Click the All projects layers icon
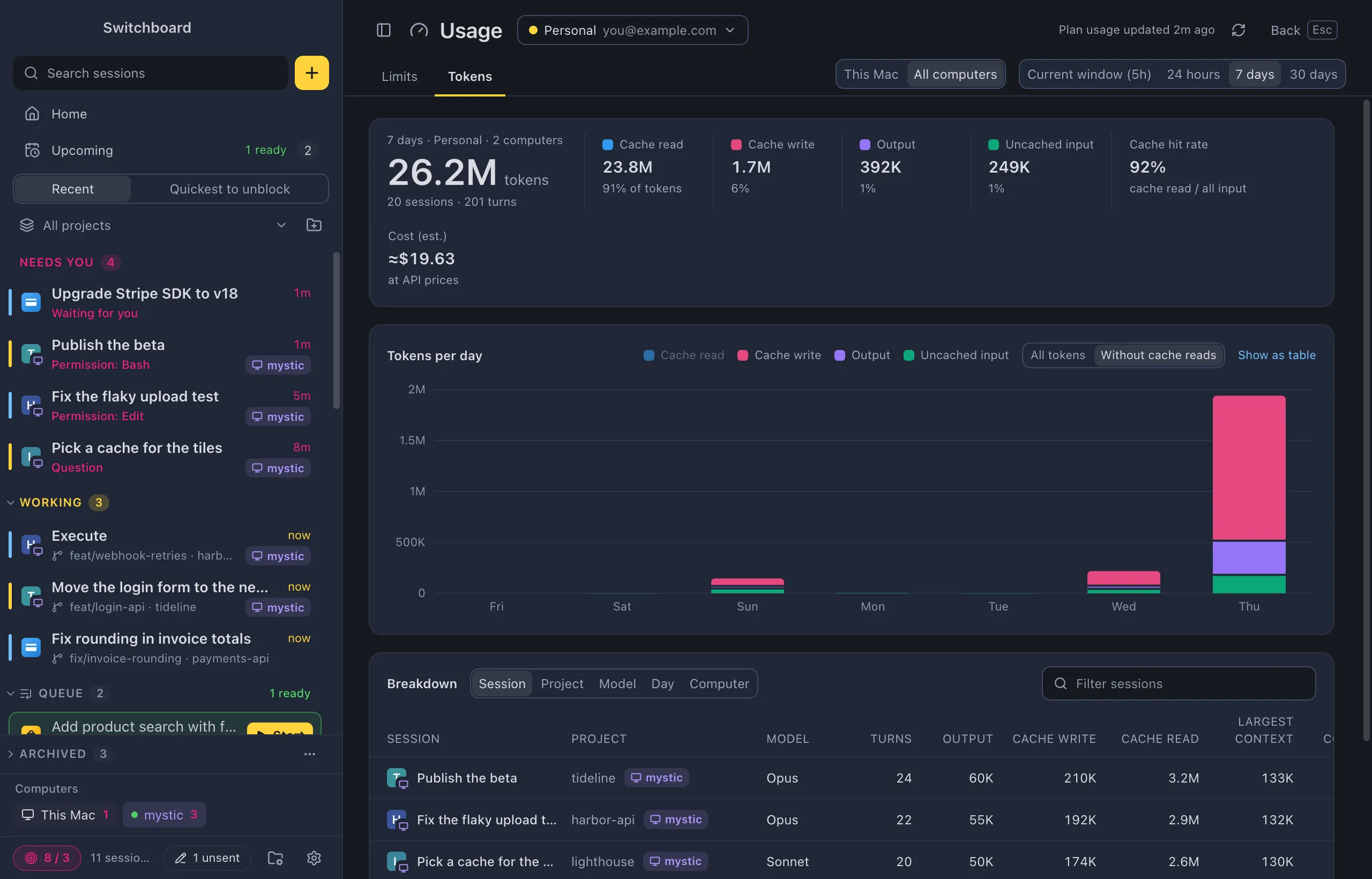This screenshot has width=1372, height=879. pyautogui.click(x=27, y=225)
